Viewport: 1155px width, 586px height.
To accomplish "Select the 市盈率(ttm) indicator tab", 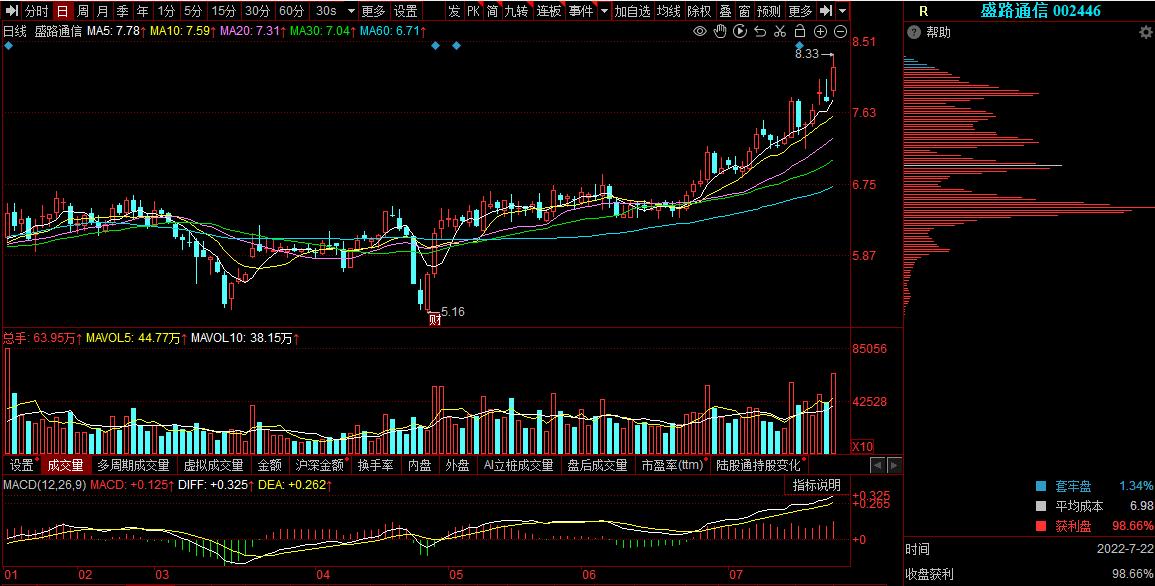I will [x=672, y=465].
